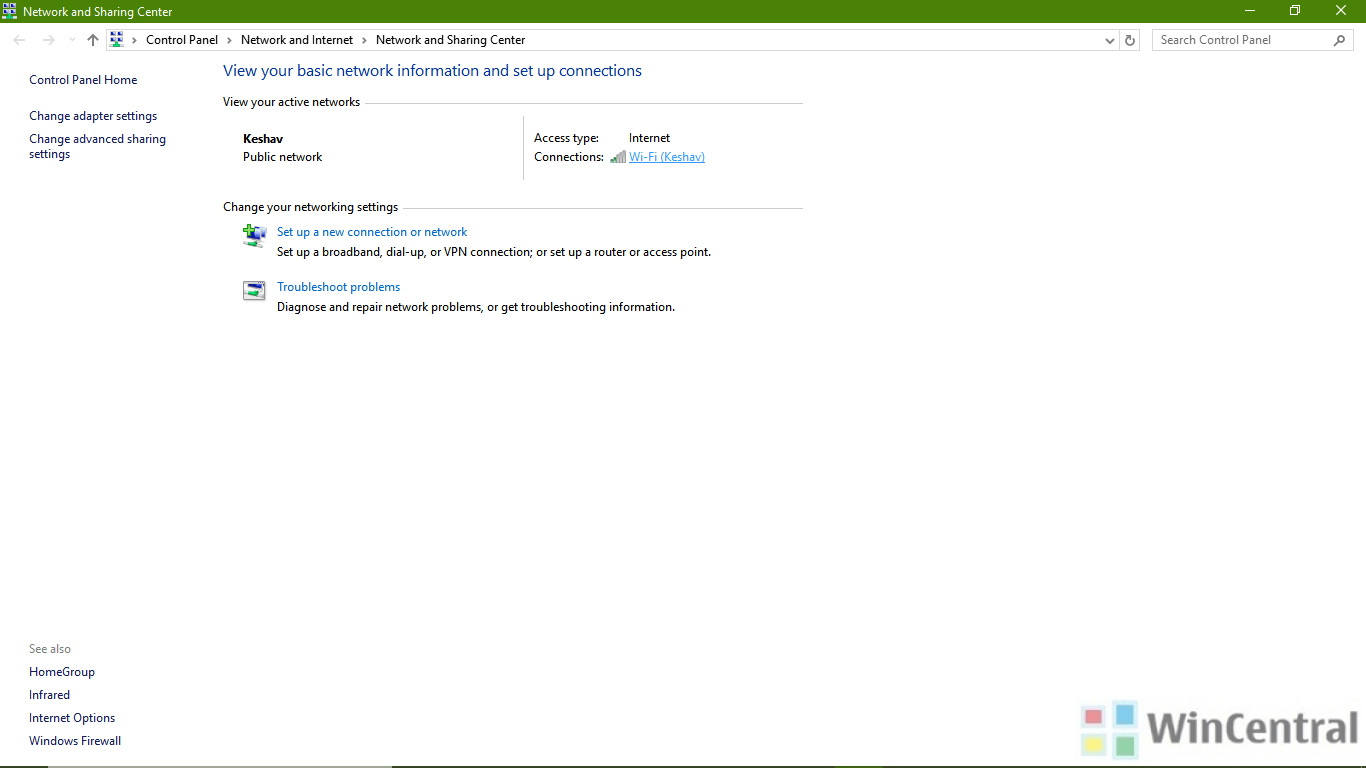The width and height of the screenshot is (1366, 768).
Task: Open Wi-Fi (Keshav) connection status
Action: point(667,157)
